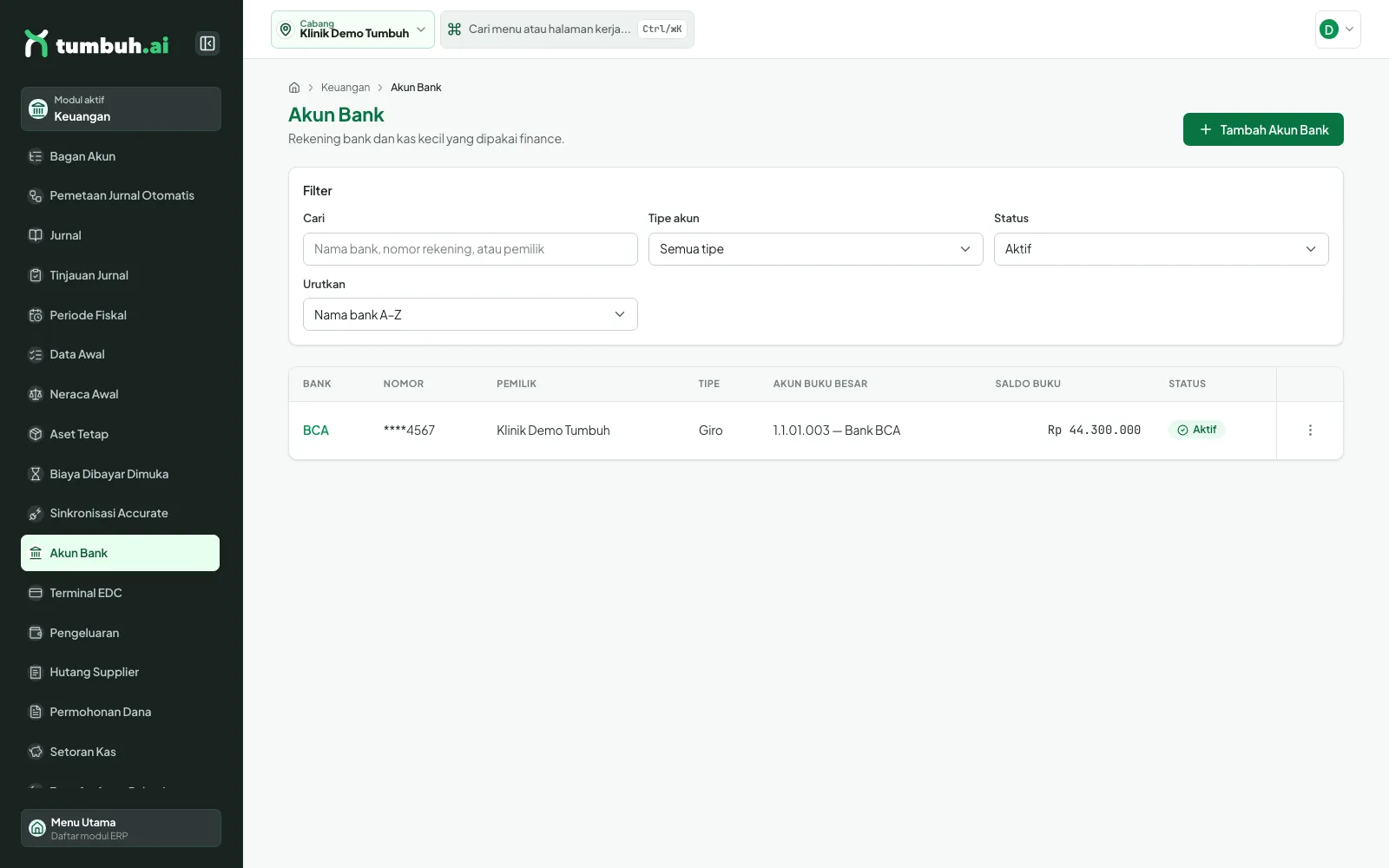Select the Akun Bank sidebar item
Screen dimensions: 1389x868
[x=120, y=553]
